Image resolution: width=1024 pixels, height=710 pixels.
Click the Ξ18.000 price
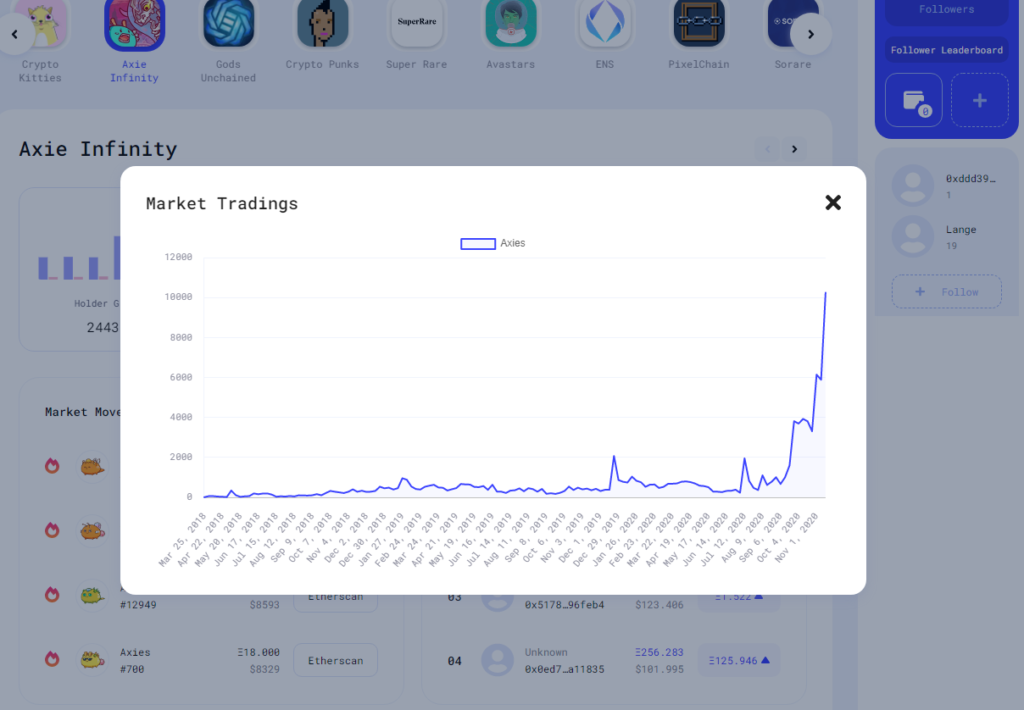pos(259,653)
